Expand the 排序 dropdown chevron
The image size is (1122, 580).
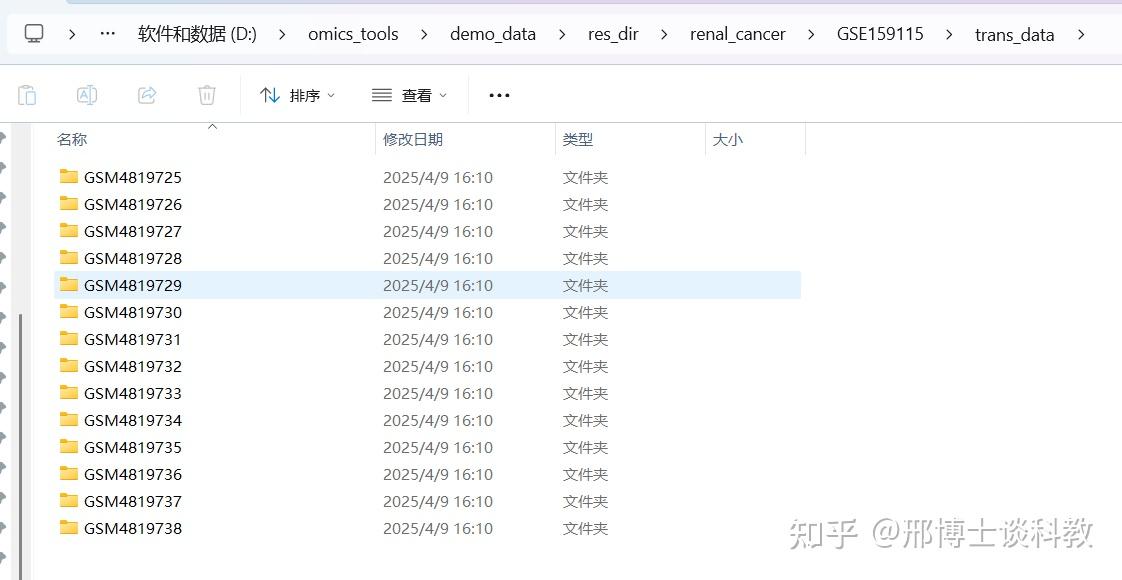click(330, 94)
